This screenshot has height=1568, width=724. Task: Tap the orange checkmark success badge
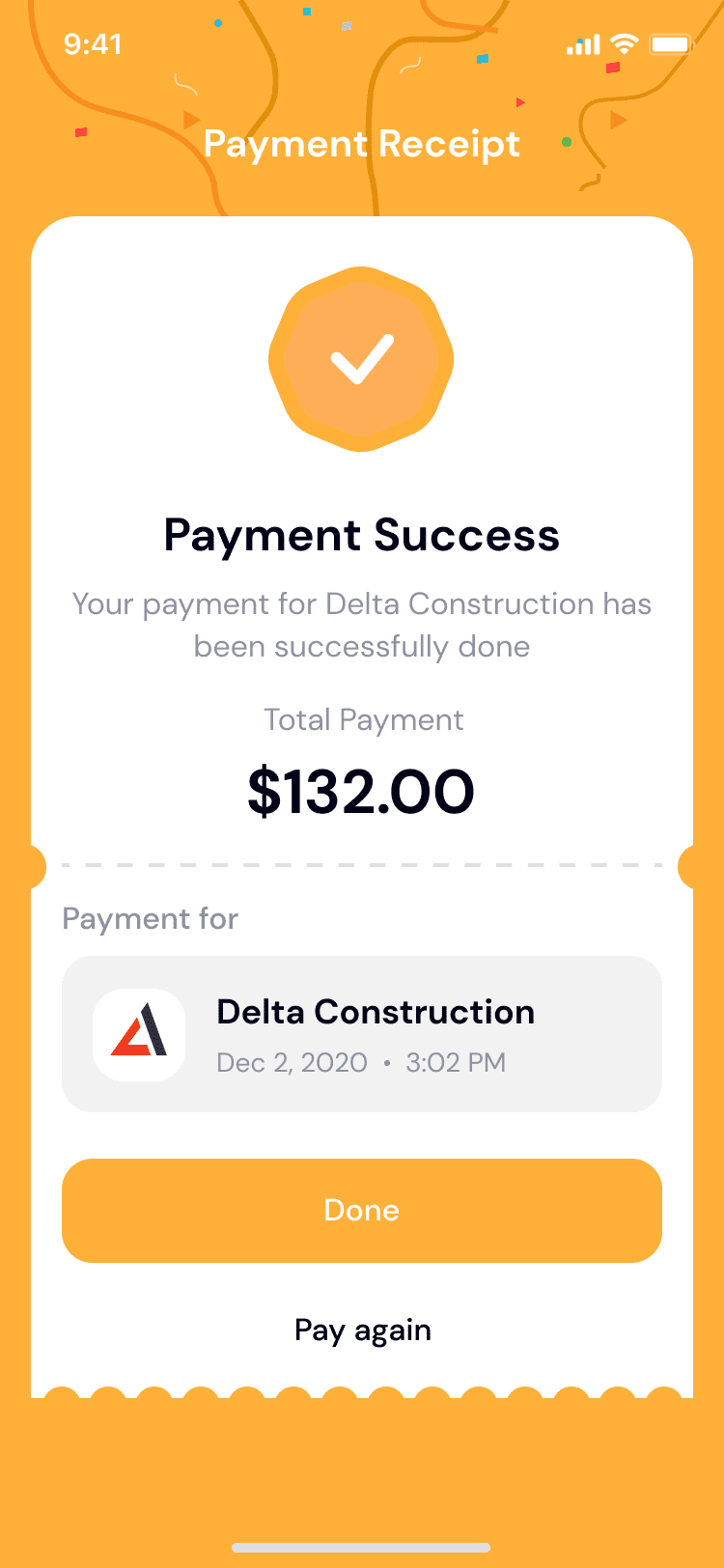[x=361, y=358]
